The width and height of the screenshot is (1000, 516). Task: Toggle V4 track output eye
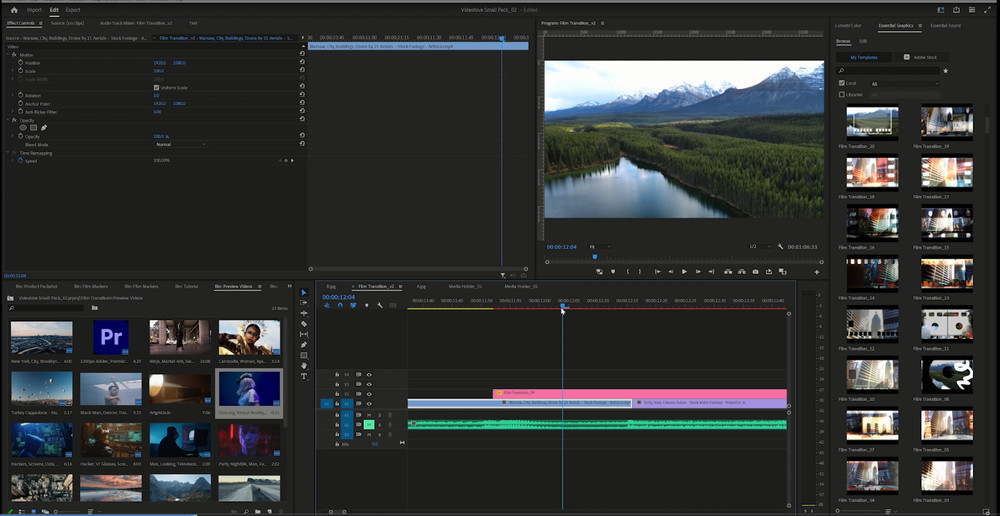369,374
